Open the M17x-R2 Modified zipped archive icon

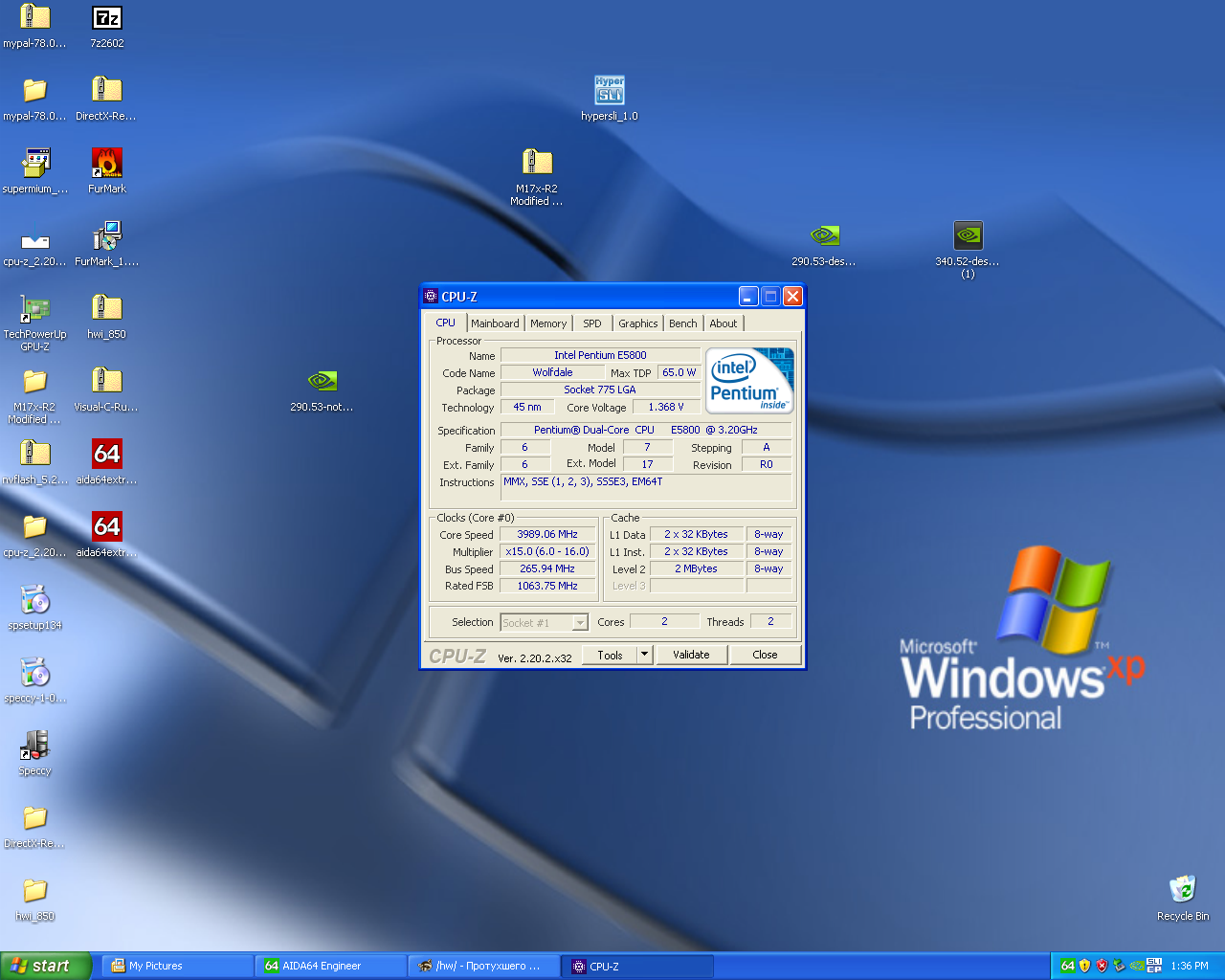(537, 164)
